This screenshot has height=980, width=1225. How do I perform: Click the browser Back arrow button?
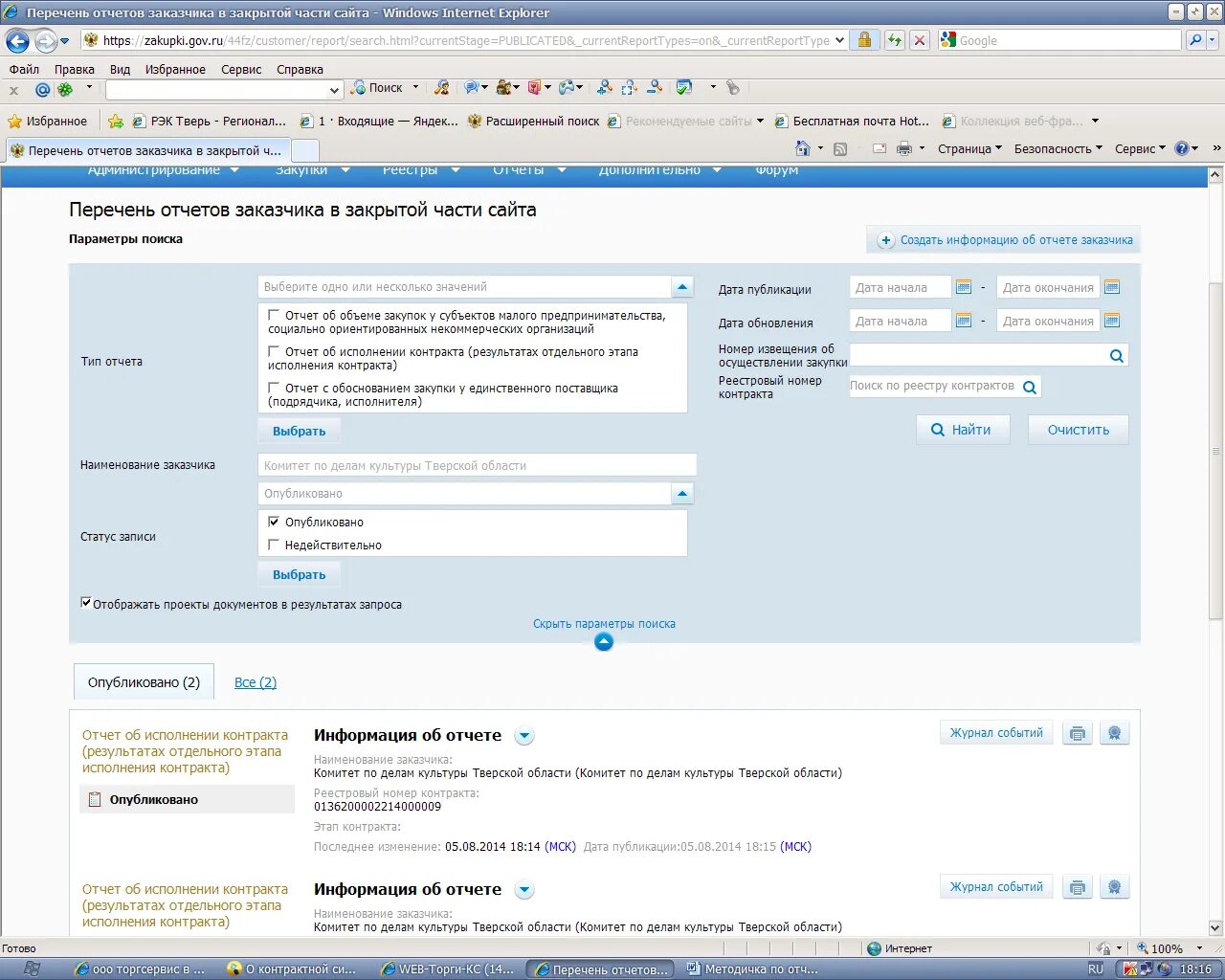click(17, 41)
